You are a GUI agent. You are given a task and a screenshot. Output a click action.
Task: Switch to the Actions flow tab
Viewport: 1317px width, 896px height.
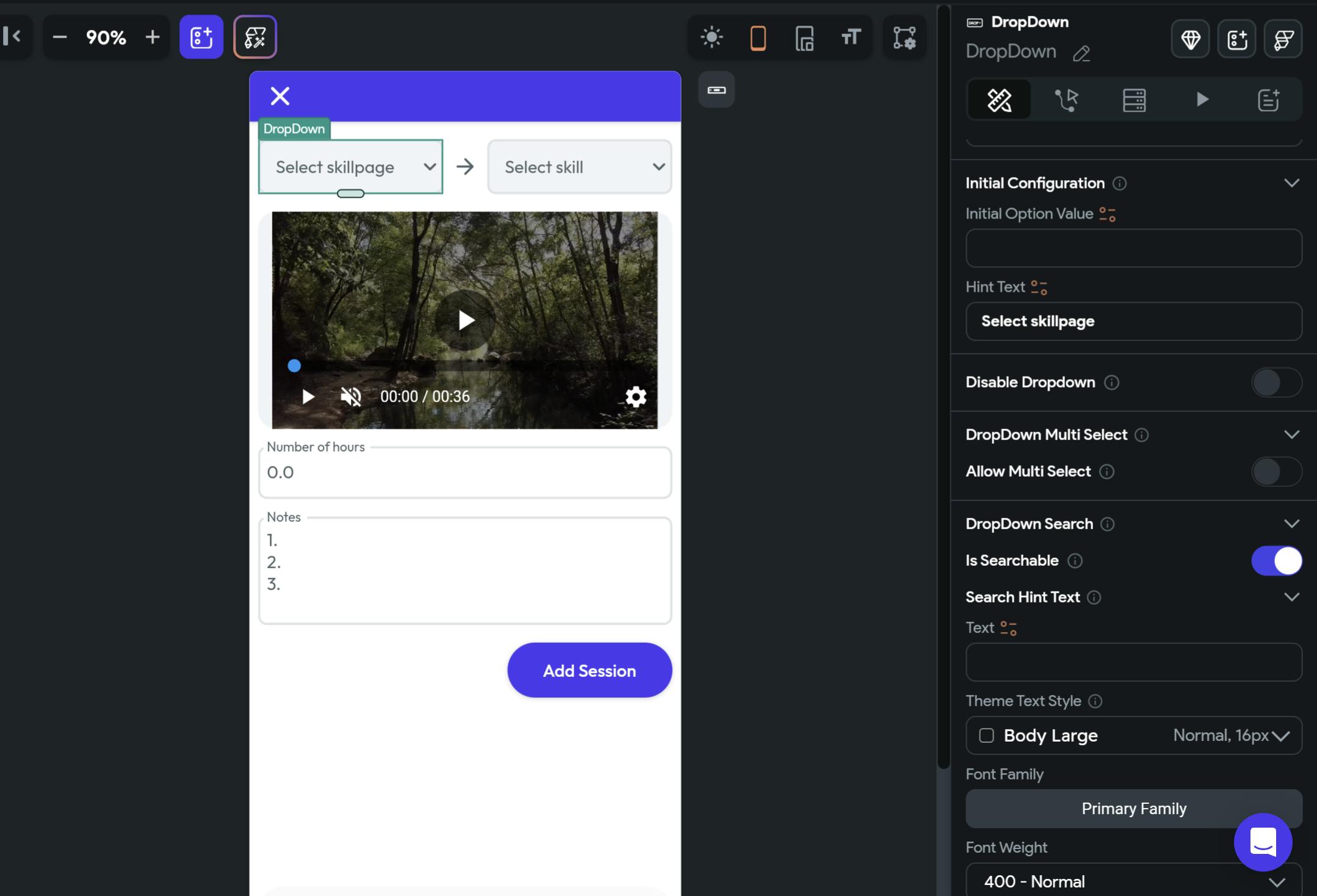[1067, 99]
